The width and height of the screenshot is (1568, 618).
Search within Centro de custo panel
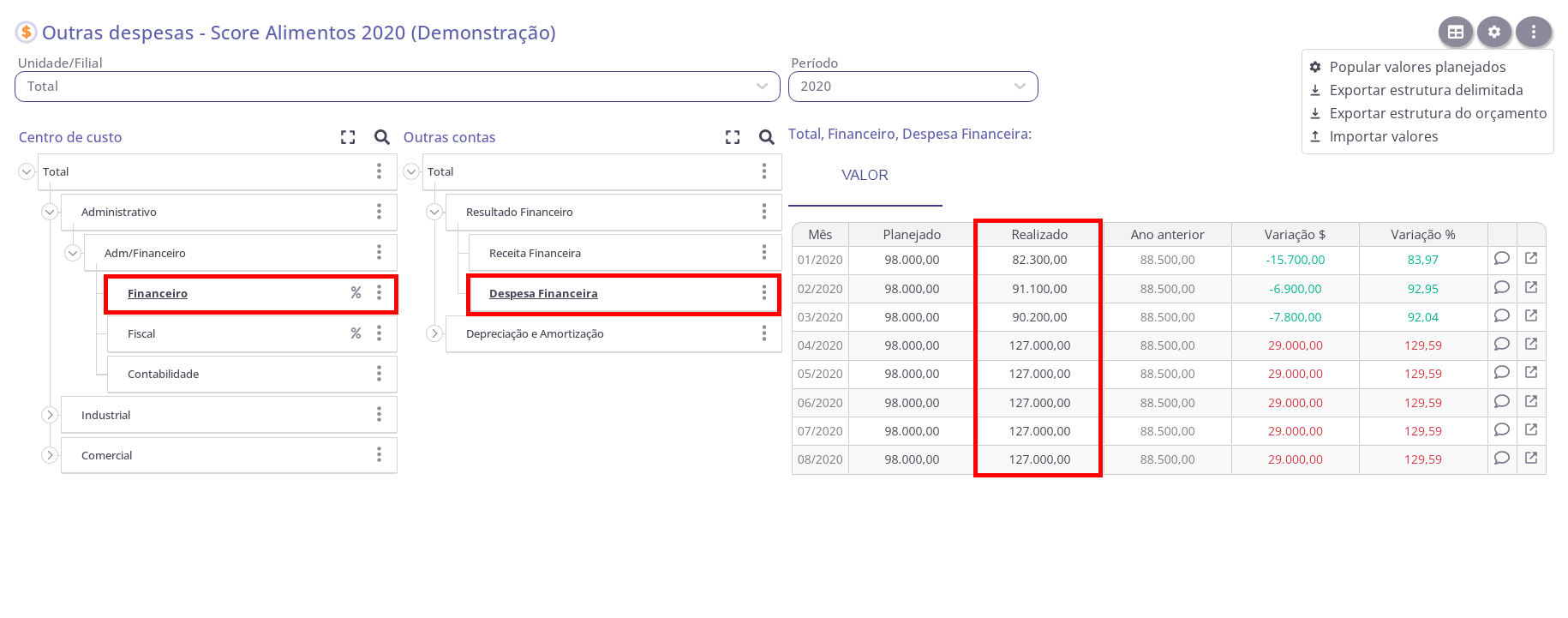[382, 137]
